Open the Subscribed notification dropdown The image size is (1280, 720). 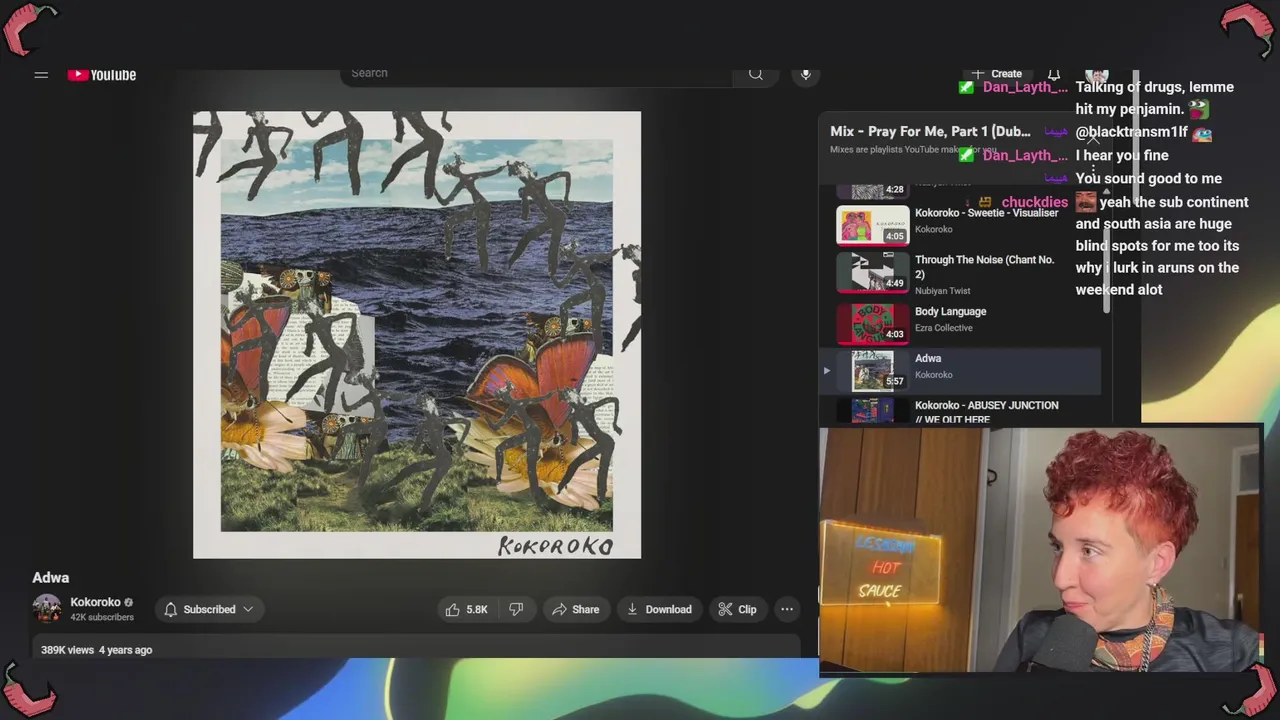tap(209, 609)
